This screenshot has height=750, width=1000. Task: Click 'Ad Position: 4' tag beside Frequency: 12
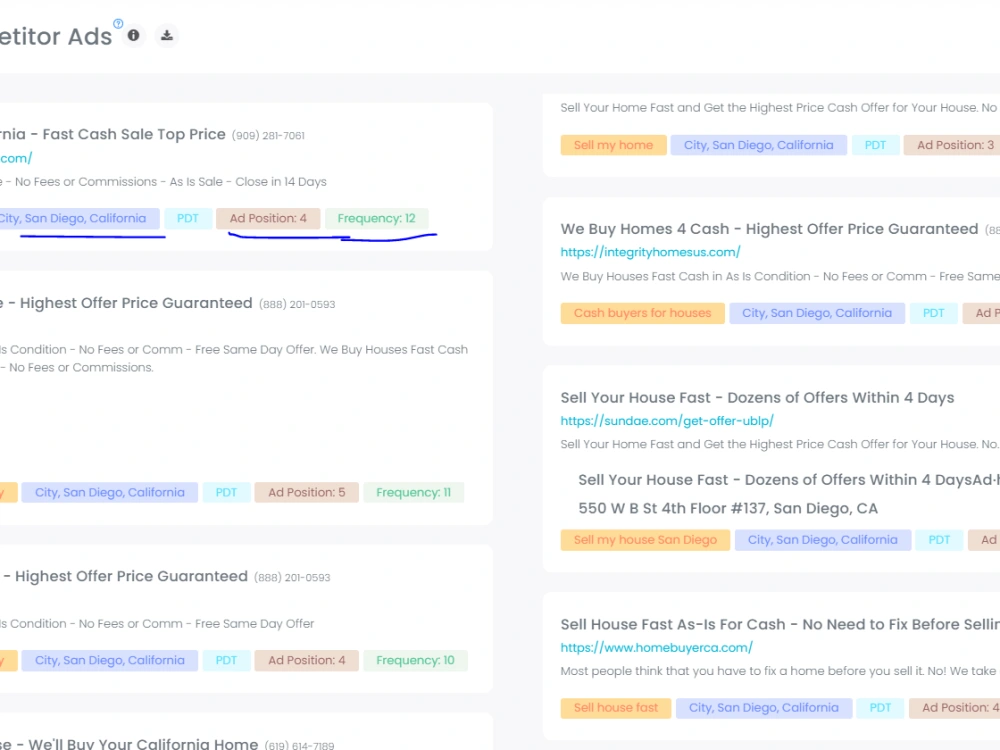click(268, 218)
